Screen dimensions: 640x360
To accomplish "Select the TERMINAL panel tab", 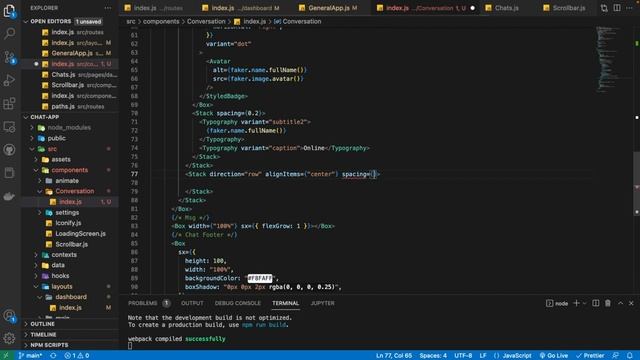I will [x=285, y=303].
